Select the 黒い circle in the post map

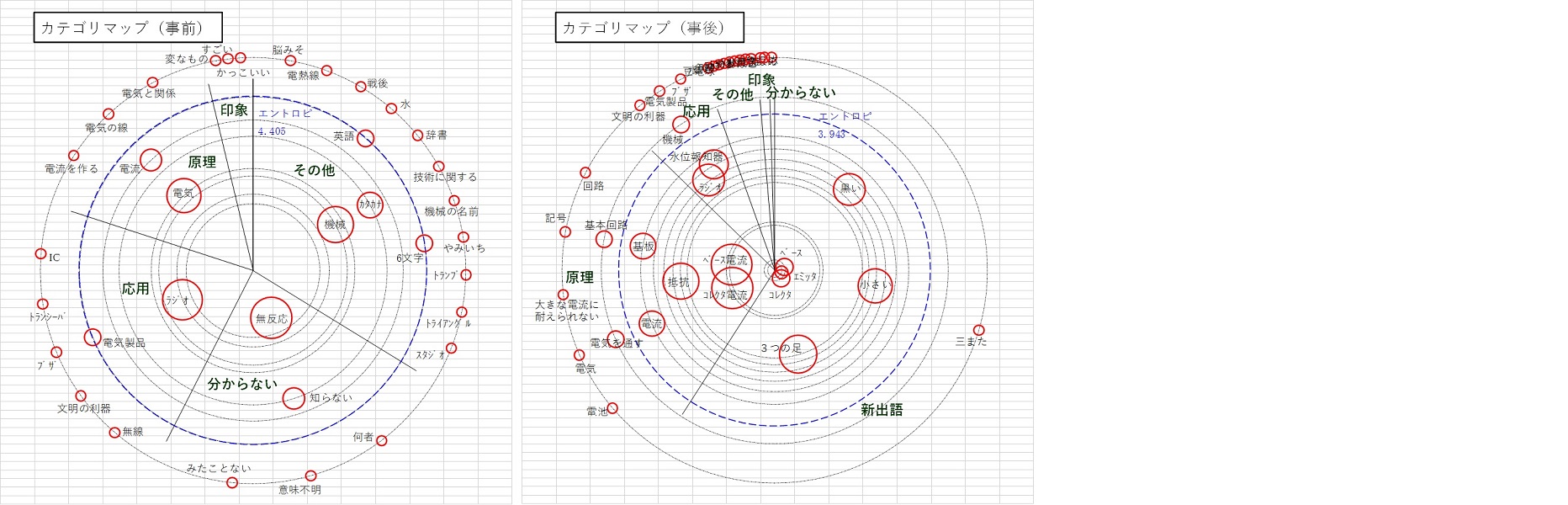849,189
